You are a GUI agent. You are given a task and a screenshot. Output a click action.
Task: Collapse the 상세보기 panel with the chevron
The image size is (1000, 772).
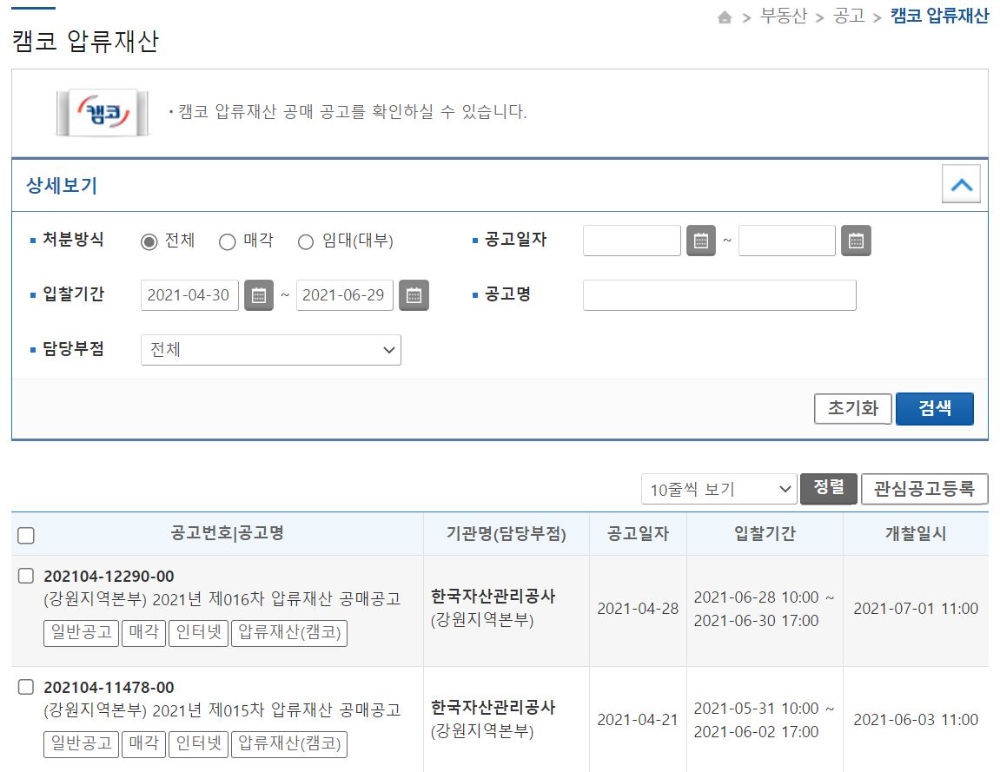coord(959,184)
